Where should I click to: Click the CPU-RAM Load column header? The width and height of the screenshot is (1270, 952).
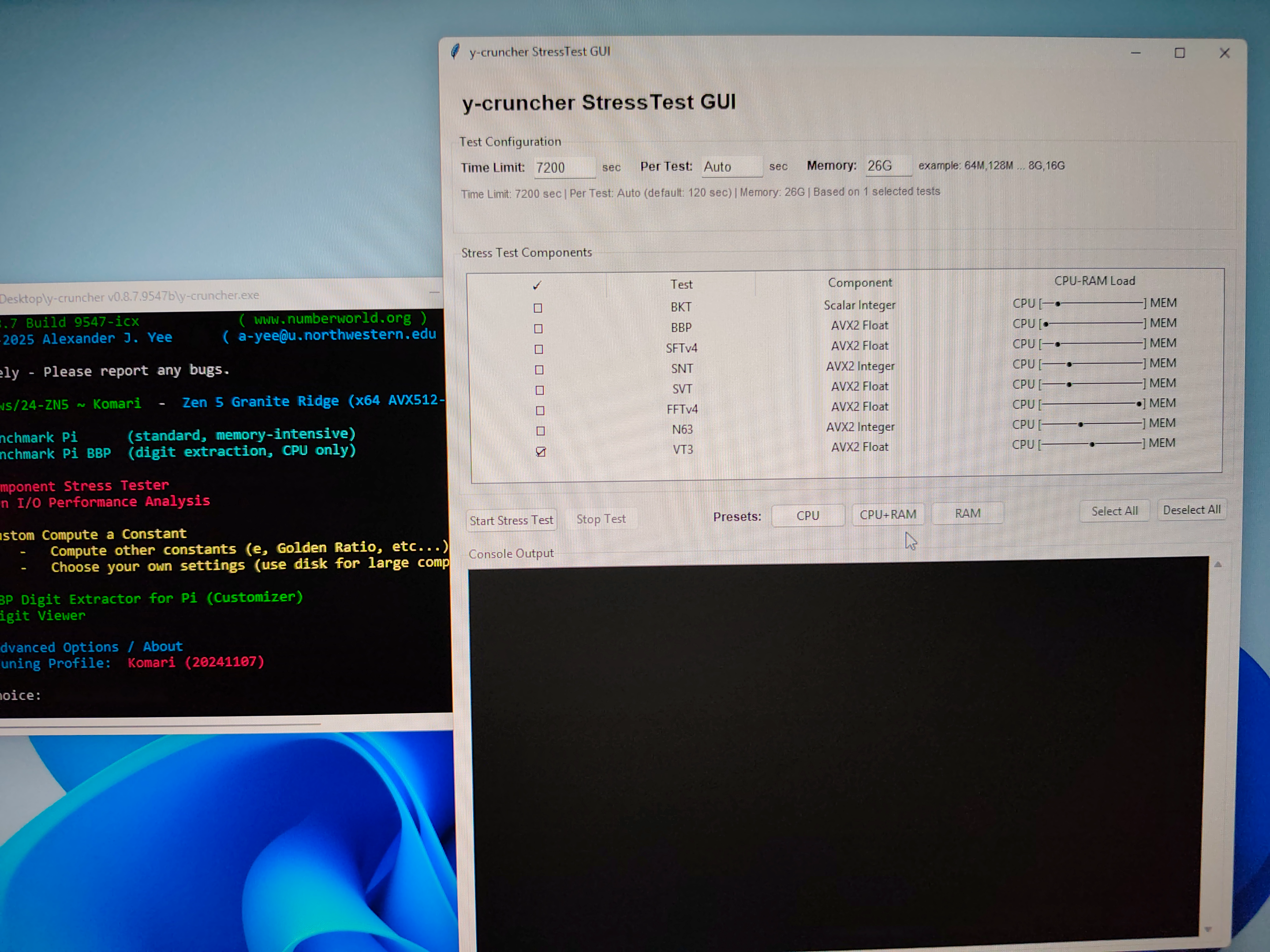point(1094,281)
